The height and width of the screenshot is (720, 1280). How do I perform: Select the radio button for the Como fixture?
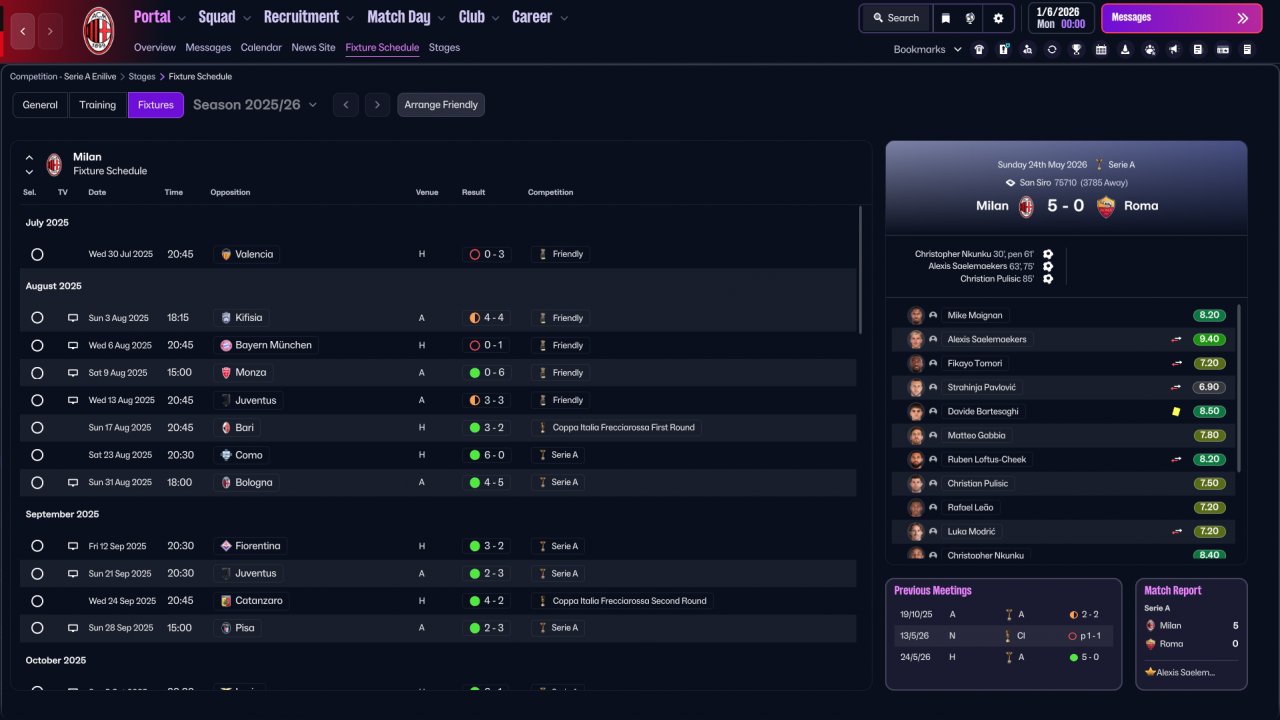point(37,455)
